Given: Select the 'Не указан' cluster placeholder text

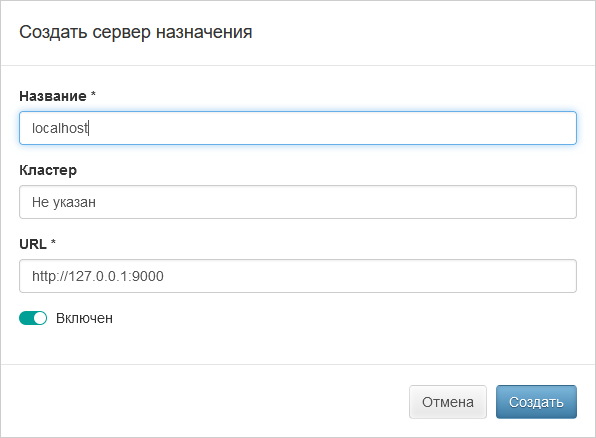Looking at the screenshot, I should 64,202.
